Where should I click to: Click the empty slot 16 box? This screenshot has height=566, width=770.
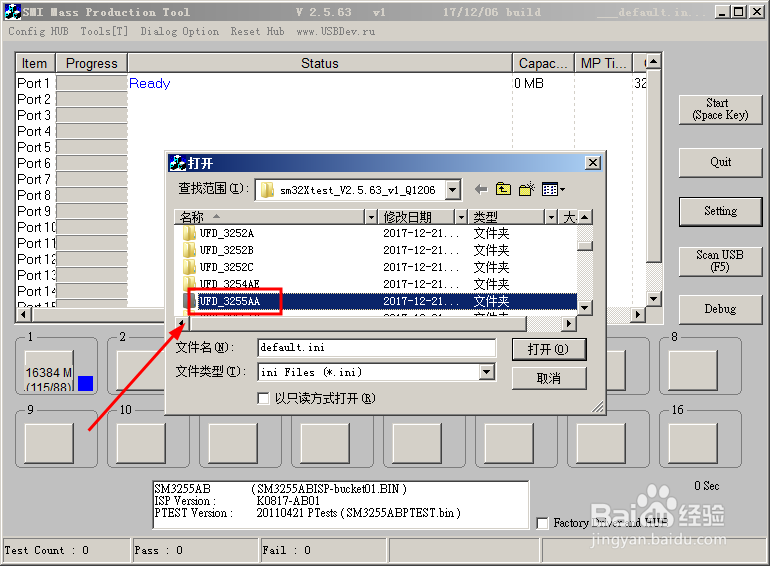pyautogui.click(x=693, y=443)
